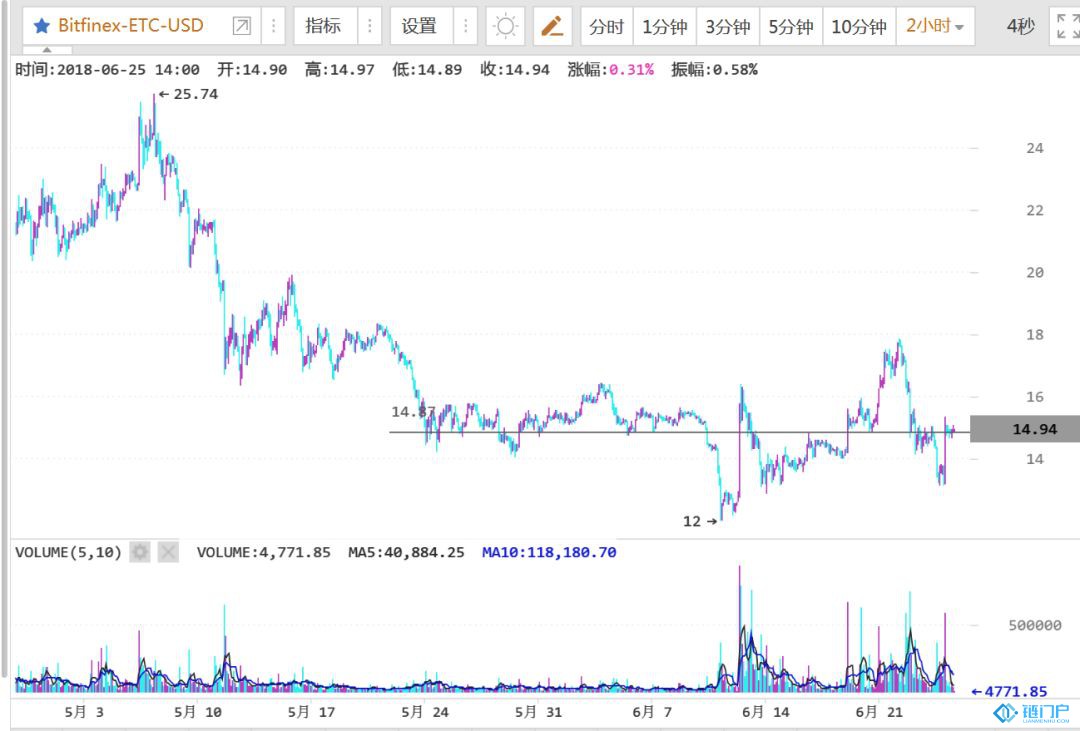Click the 4秒 refresh countdown

click(1020, 26)
